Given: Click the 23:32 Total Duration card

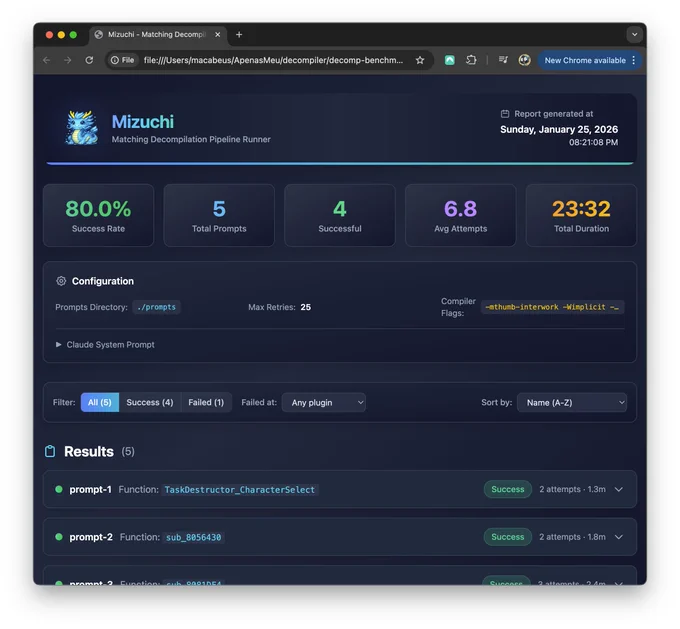Looking at the screenshot, I should [x=581, y=216].
